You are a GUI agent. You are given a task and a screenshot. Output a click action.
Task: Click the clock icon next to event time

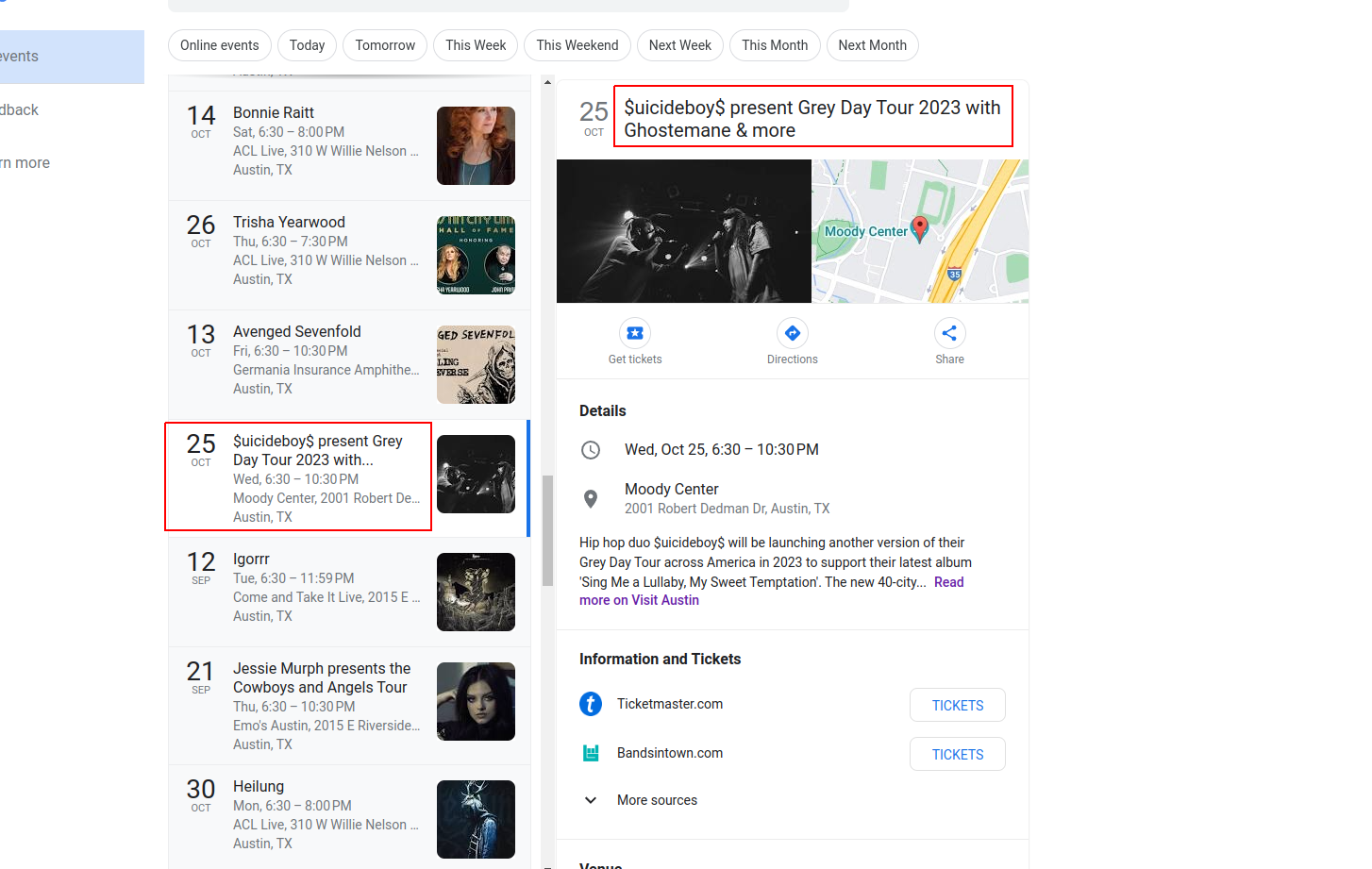coord(592,450)
